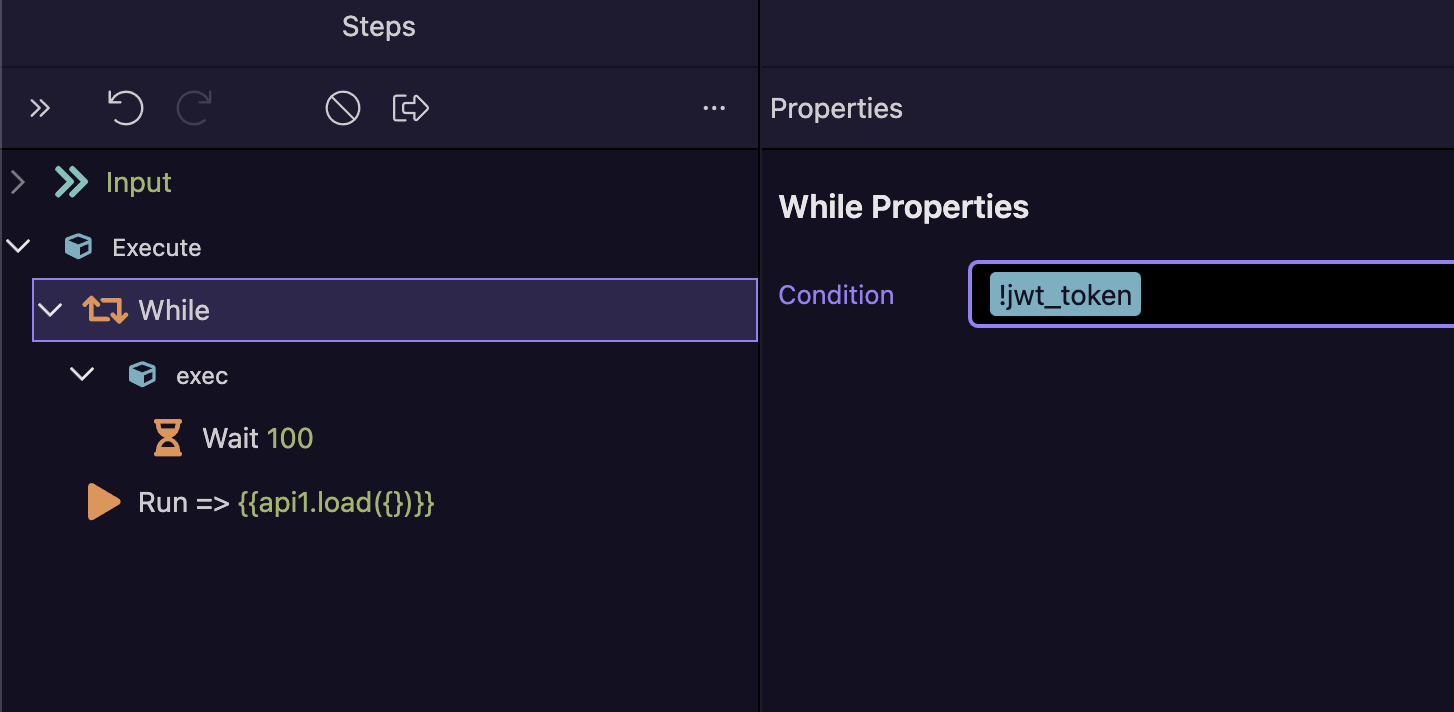The height and width of the screenshot is (712, 1454).
Task: Collapse the While loop chevron
Action: pyautogui.click(x=50, y=310)
